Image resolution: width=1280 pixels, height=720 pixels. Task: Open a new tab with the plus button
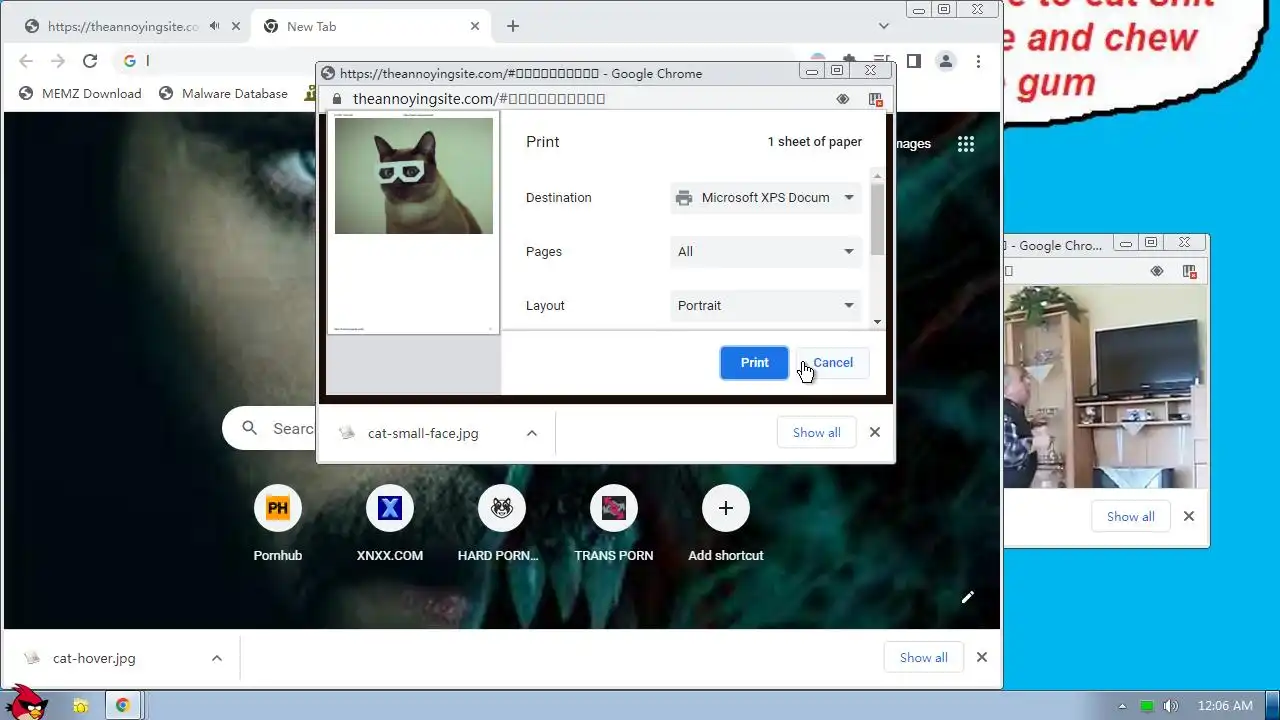pyautogui.click(x=513, y=26)
